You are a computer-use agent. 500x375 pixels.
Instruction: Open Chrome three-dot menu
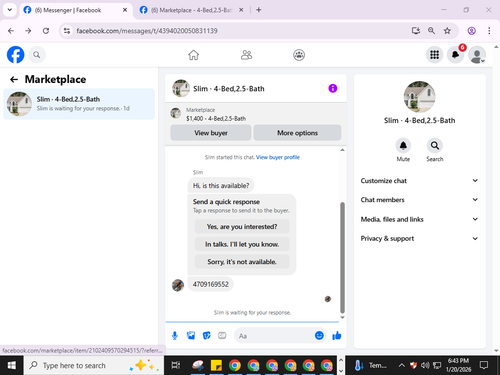coord(489,31)
